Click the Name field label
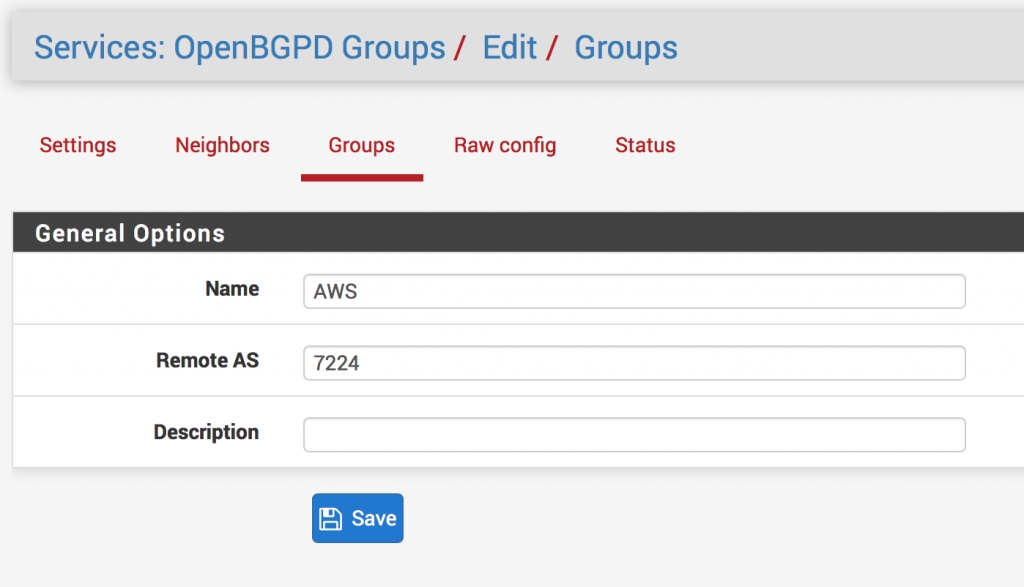 (x=232, y=289)
